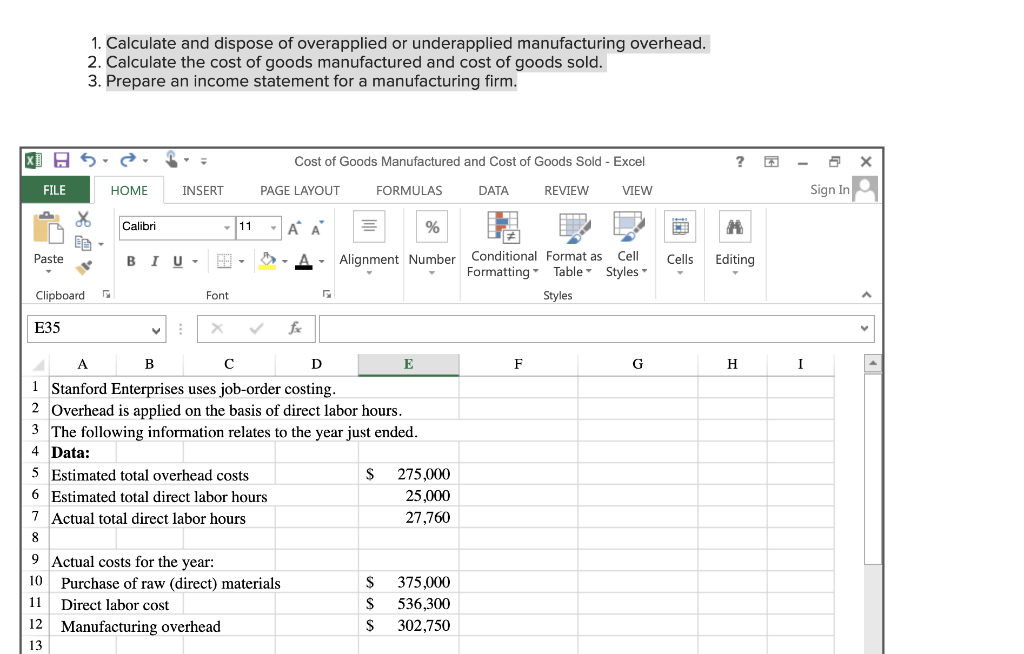
Task: Click the Percent Style icon
Action: click(432, 226)
